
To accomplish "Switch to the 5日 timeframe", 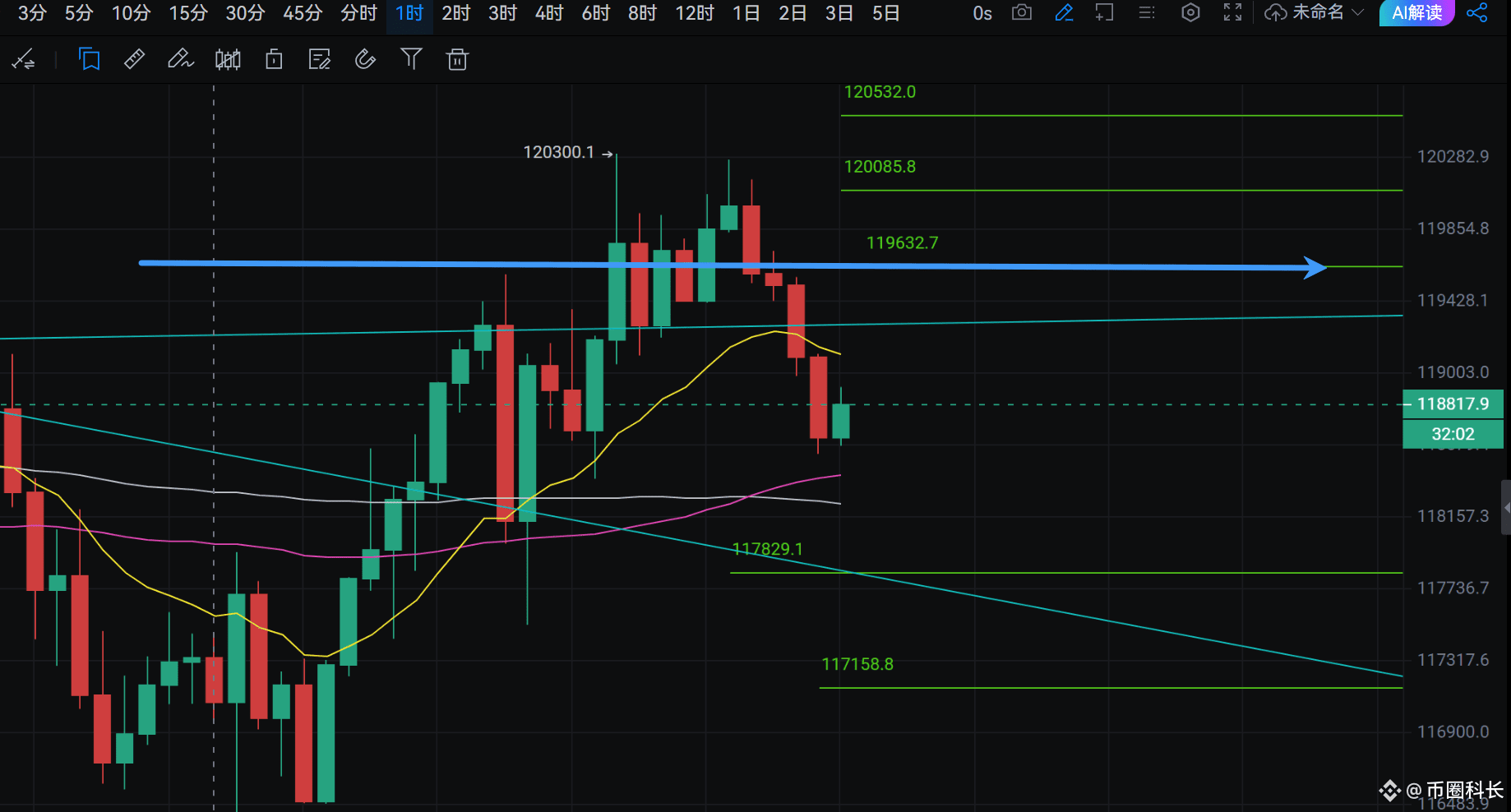I will [x=886, y=13].
